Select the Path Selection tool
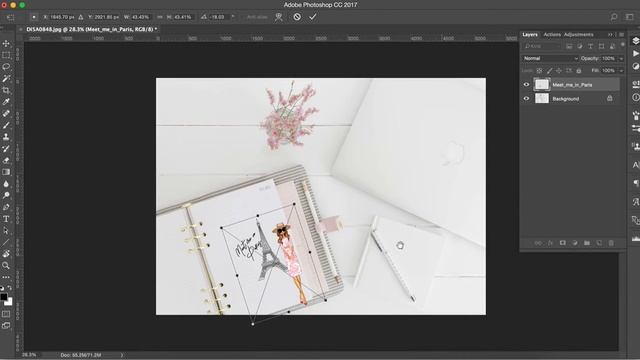Image resolution: width=640 pixels, height=360 pixels. point(6,231)
